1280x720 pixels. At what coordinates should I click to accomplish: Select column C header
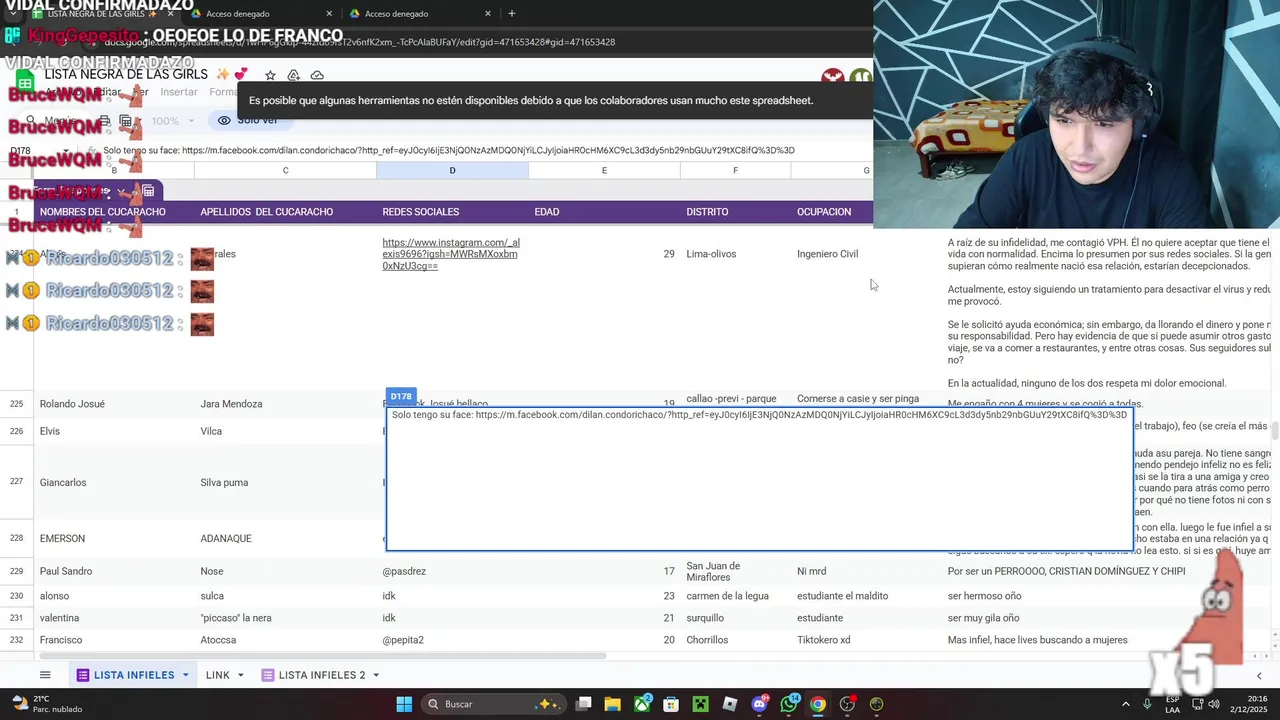point(285,171)
